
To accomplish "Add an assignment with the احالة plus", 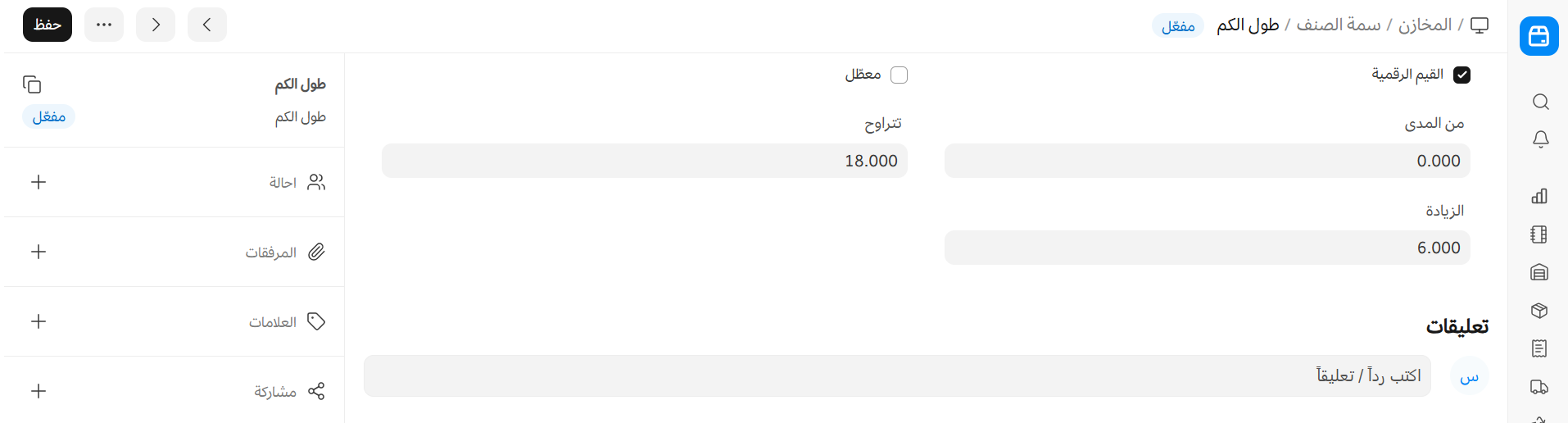I will (x=39, y=182).
